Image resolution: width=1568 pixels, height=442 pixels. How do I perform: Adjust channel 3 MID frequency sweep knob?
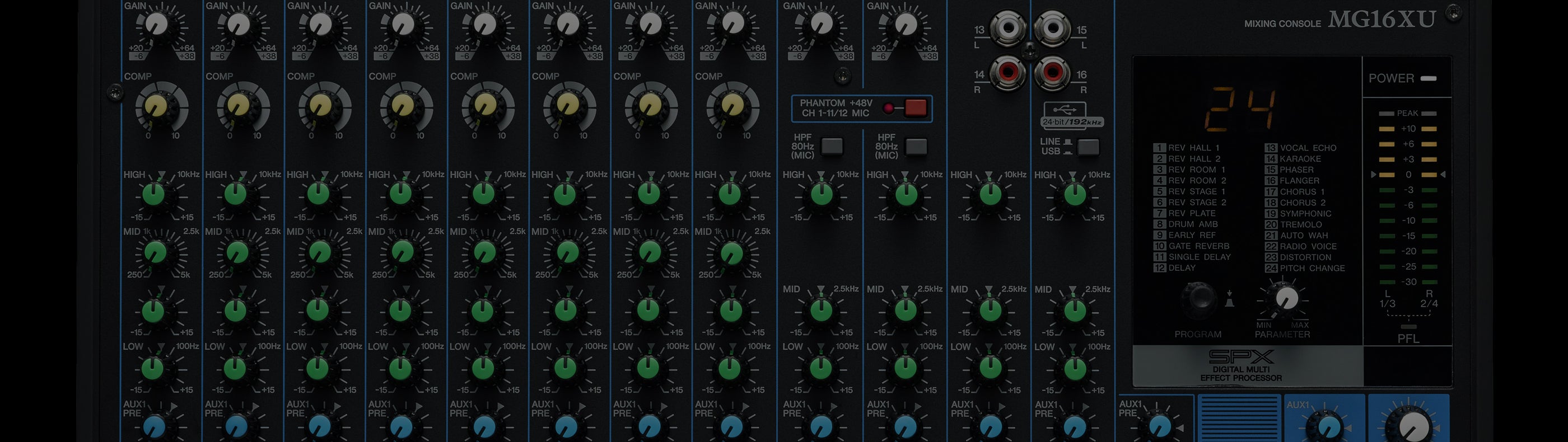(x=320, y=252)
